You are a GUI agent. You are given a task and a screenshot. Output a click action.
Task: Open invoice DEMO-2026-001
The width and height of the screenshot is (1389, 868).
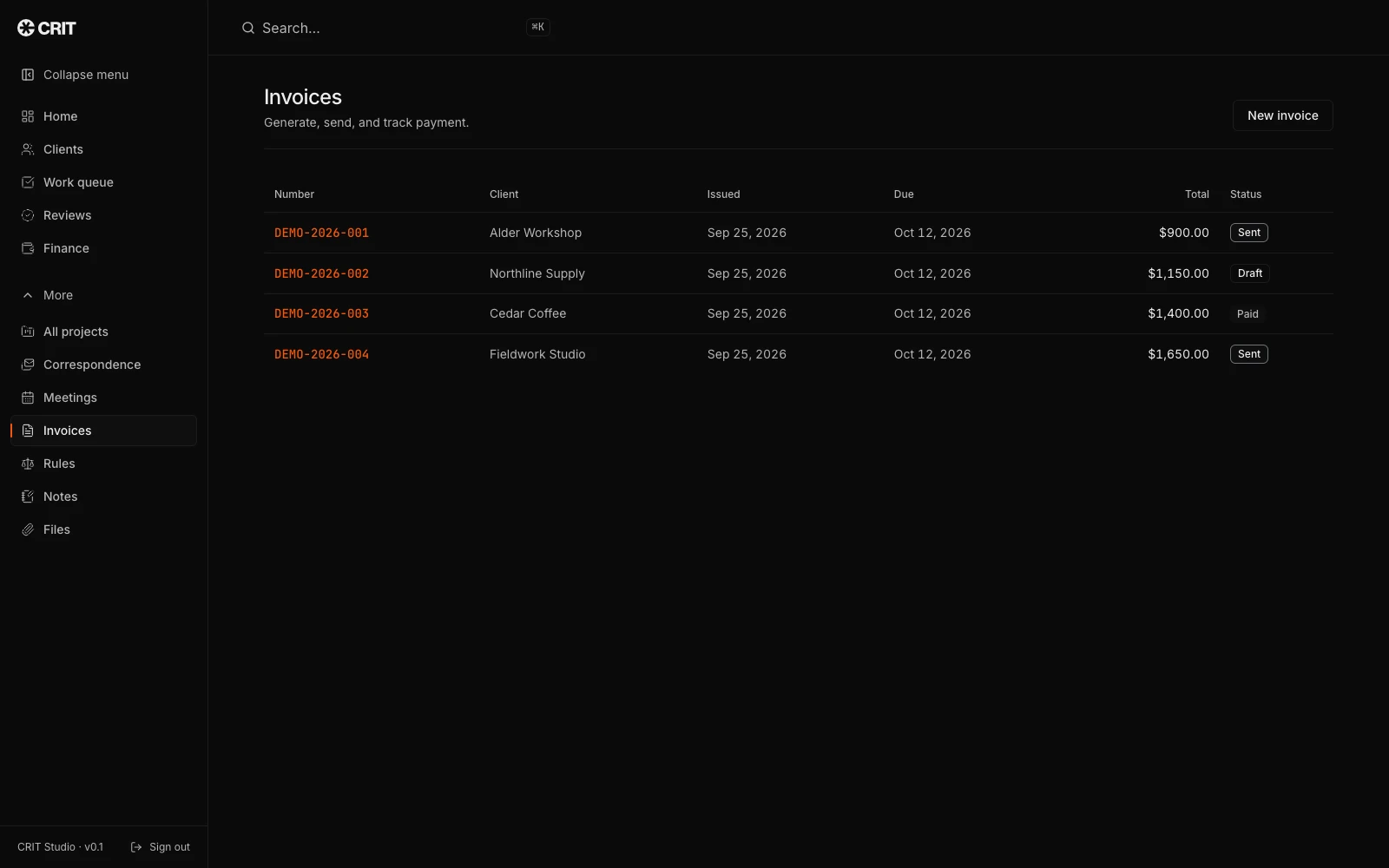pos(321,233)
